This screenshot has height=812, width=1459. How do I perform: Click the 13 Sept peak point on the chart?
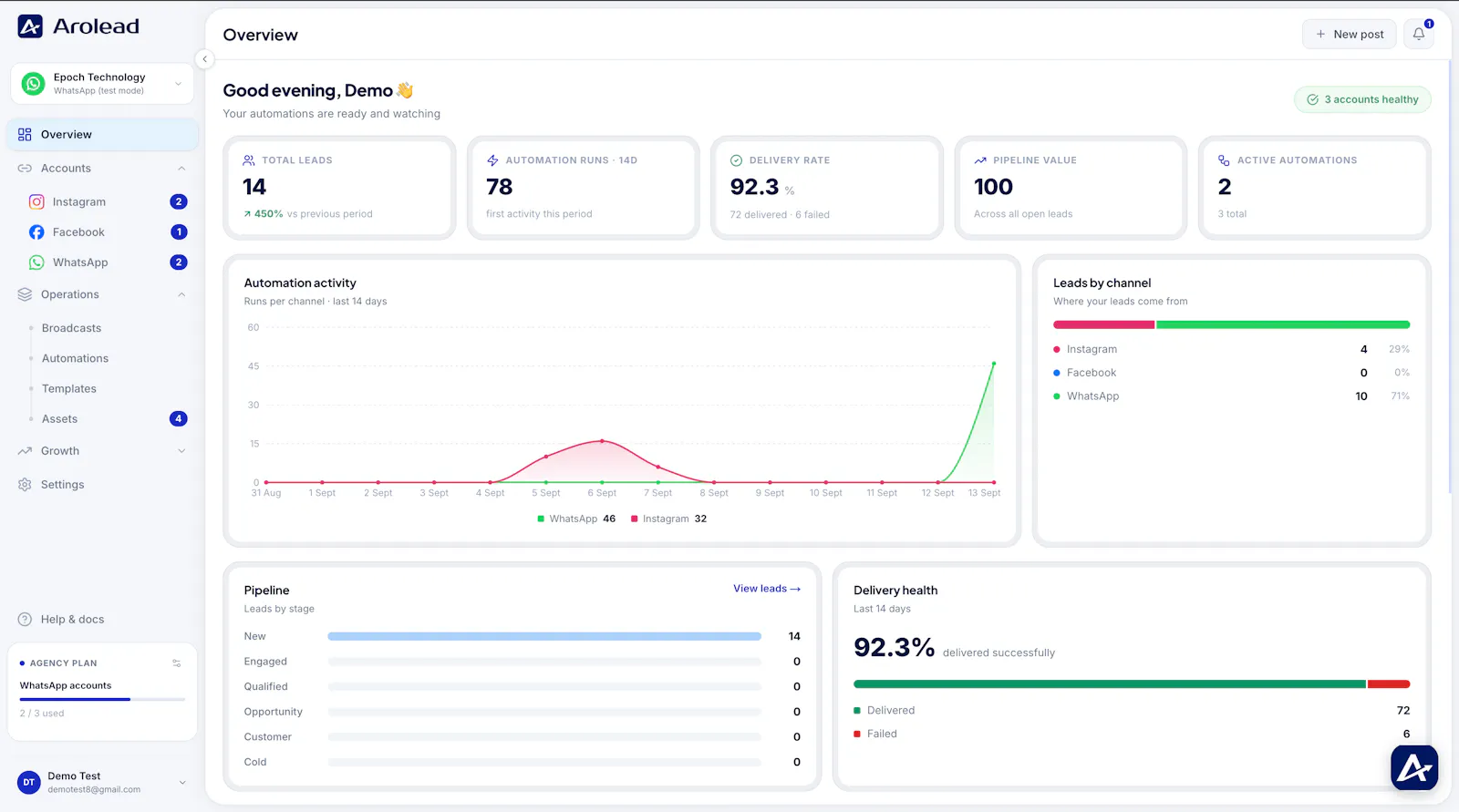pyautogui.click(x=994, y=364)
